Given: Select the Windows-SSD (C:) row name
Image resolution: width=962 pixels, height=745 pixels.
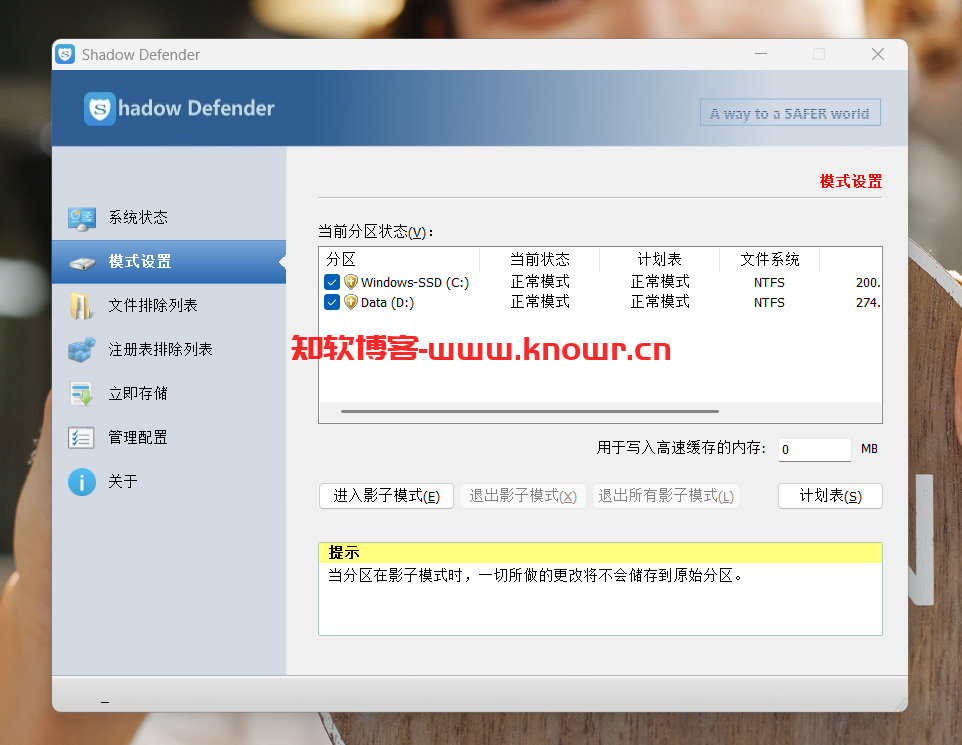Looking at the screenshot, I should click(x=415, y=282).
